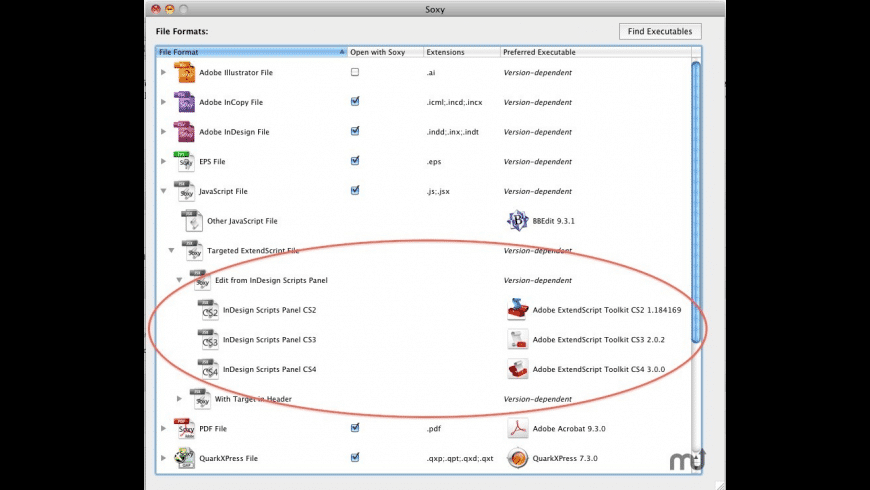Sort by the Extensions column header
The image size is (870, 490).
(x=462, y=52)
